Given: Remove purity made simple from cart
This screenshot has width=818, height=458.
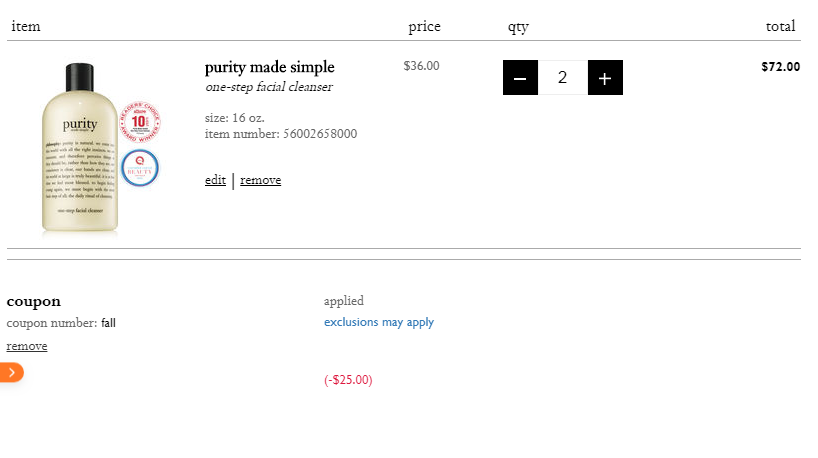Looking at the screenshot, I should (260, 180).
